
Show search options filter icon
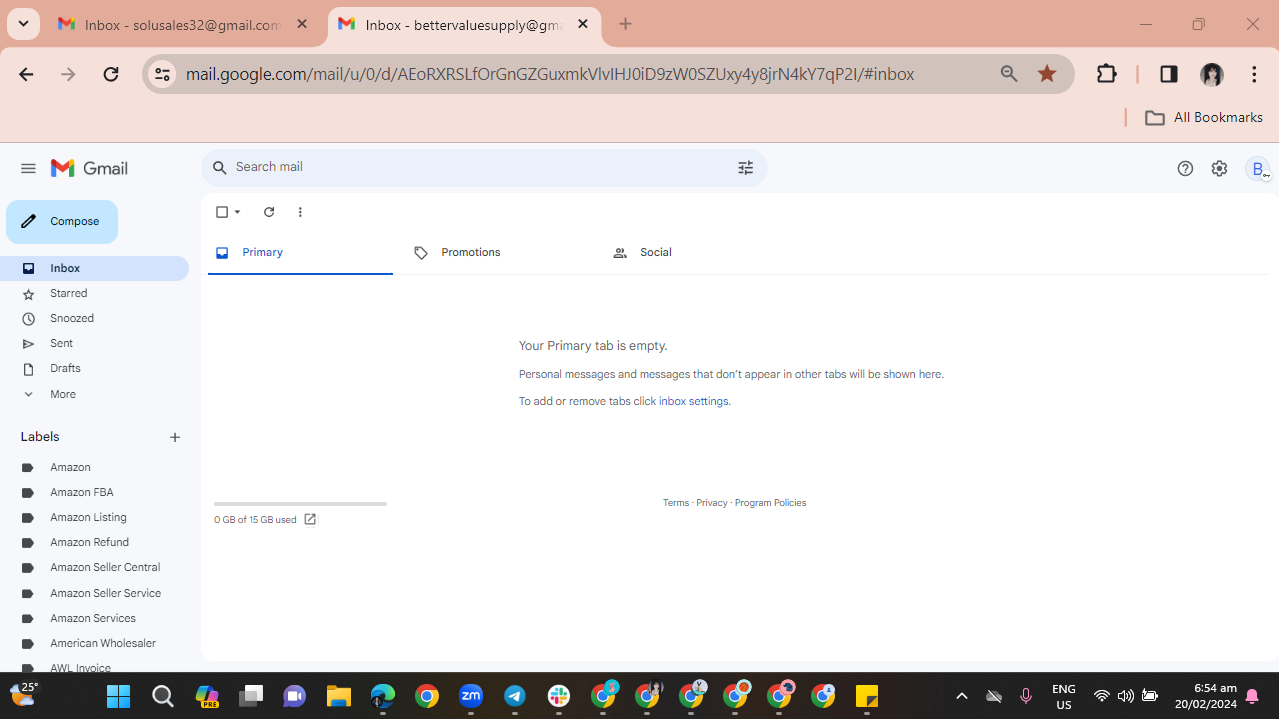pyautogui.click(x=745, y=168)
